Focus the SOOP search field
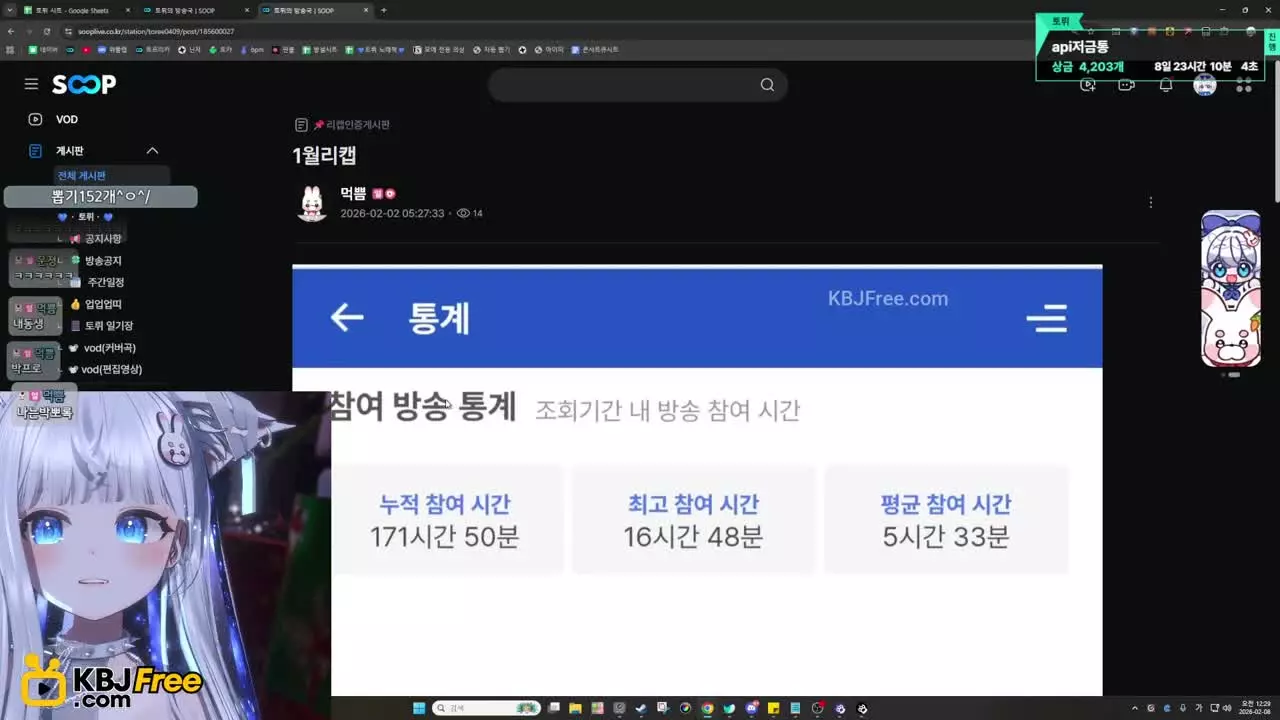 point(637,85)
